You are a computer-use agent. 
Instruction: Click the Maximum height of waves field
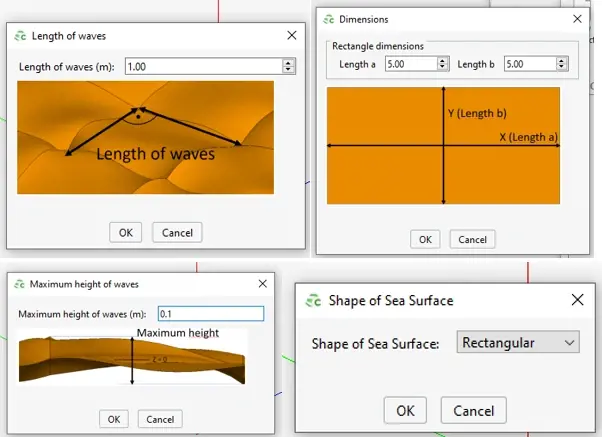tap(210, 314)
